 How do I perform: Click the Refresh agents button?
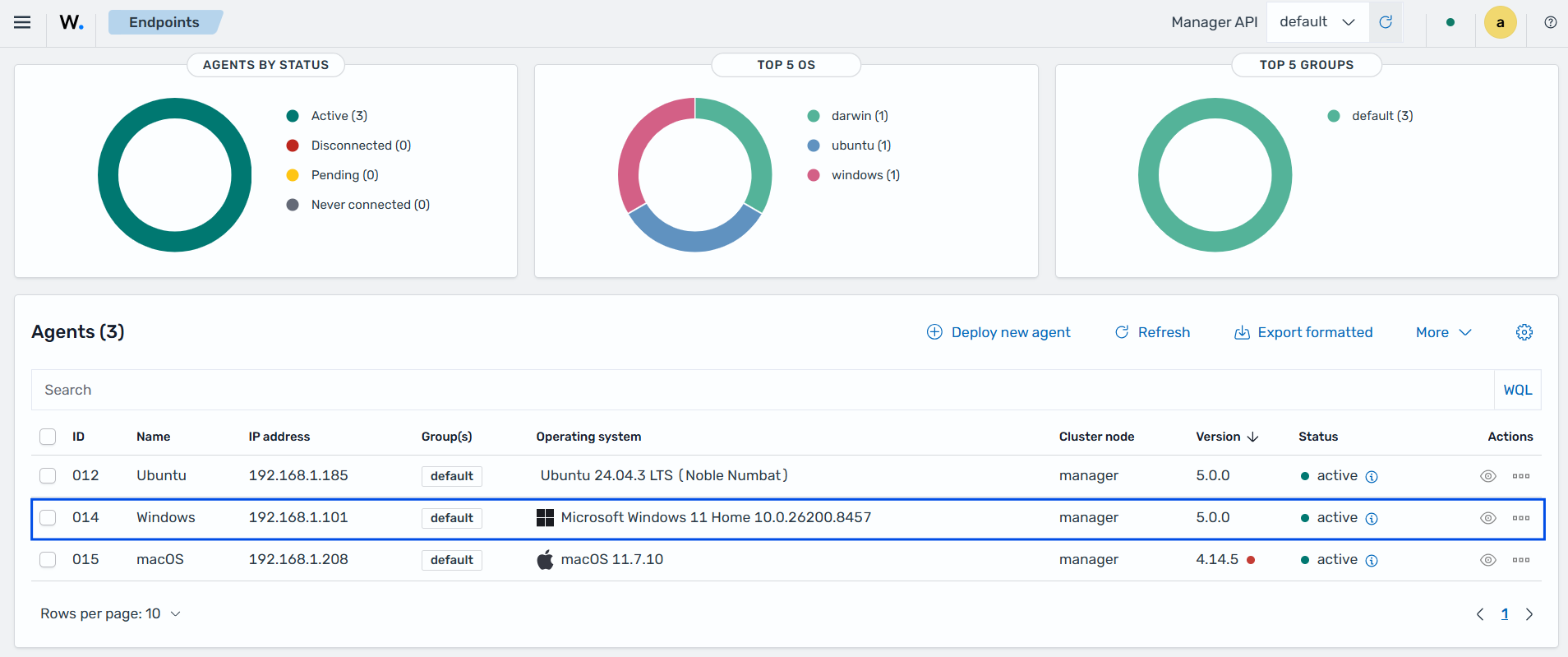(1152, 332)
